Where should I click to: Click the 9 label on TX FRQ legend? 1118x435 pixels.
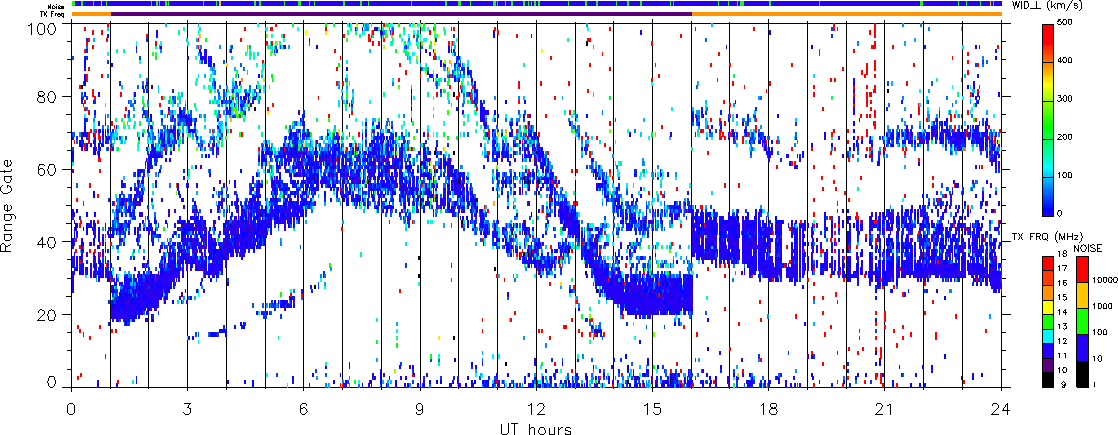(1064, 384)
